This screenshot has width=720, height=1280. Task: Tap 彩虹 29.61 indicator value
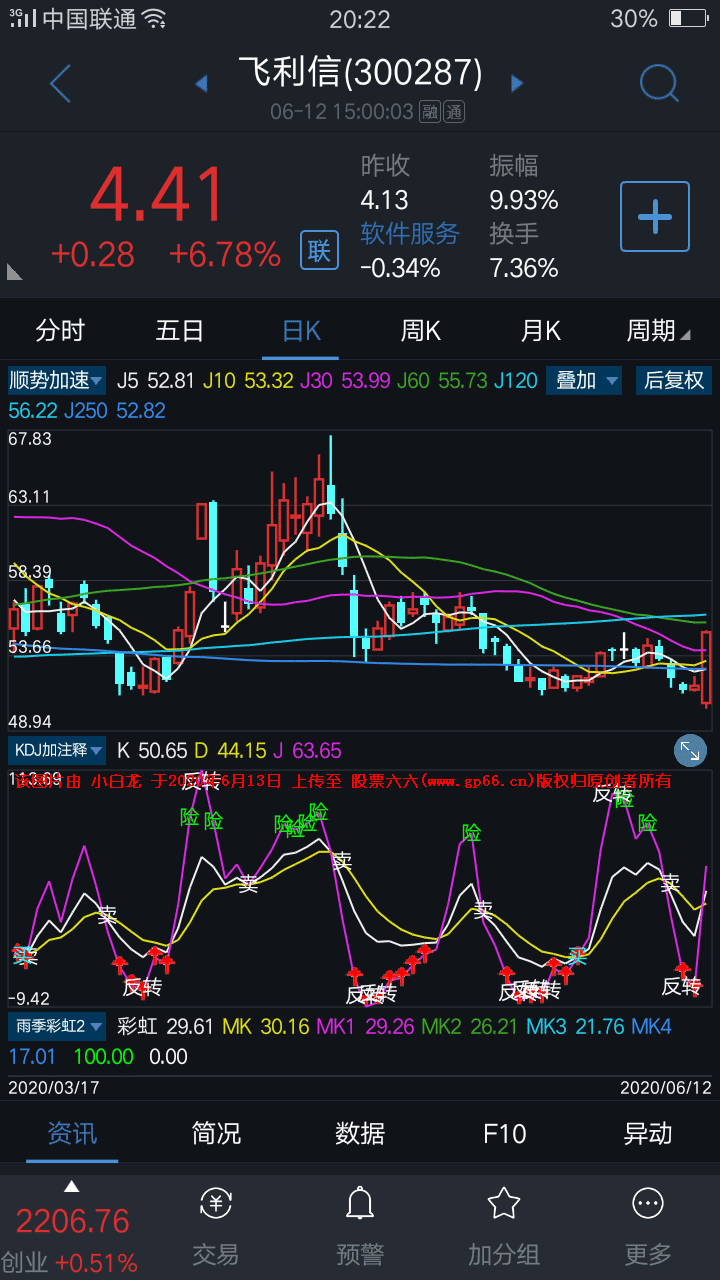coord(165,1026)
